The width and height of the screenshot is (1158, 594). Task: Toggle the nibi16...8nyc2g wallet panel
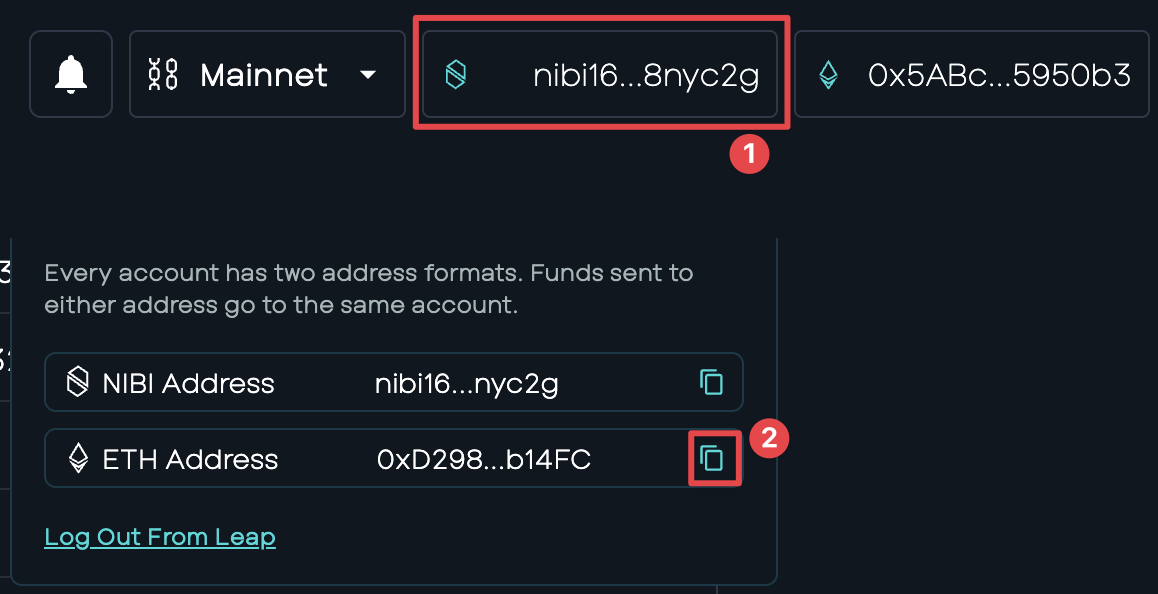pyautogui.click(x=600, y=74)
